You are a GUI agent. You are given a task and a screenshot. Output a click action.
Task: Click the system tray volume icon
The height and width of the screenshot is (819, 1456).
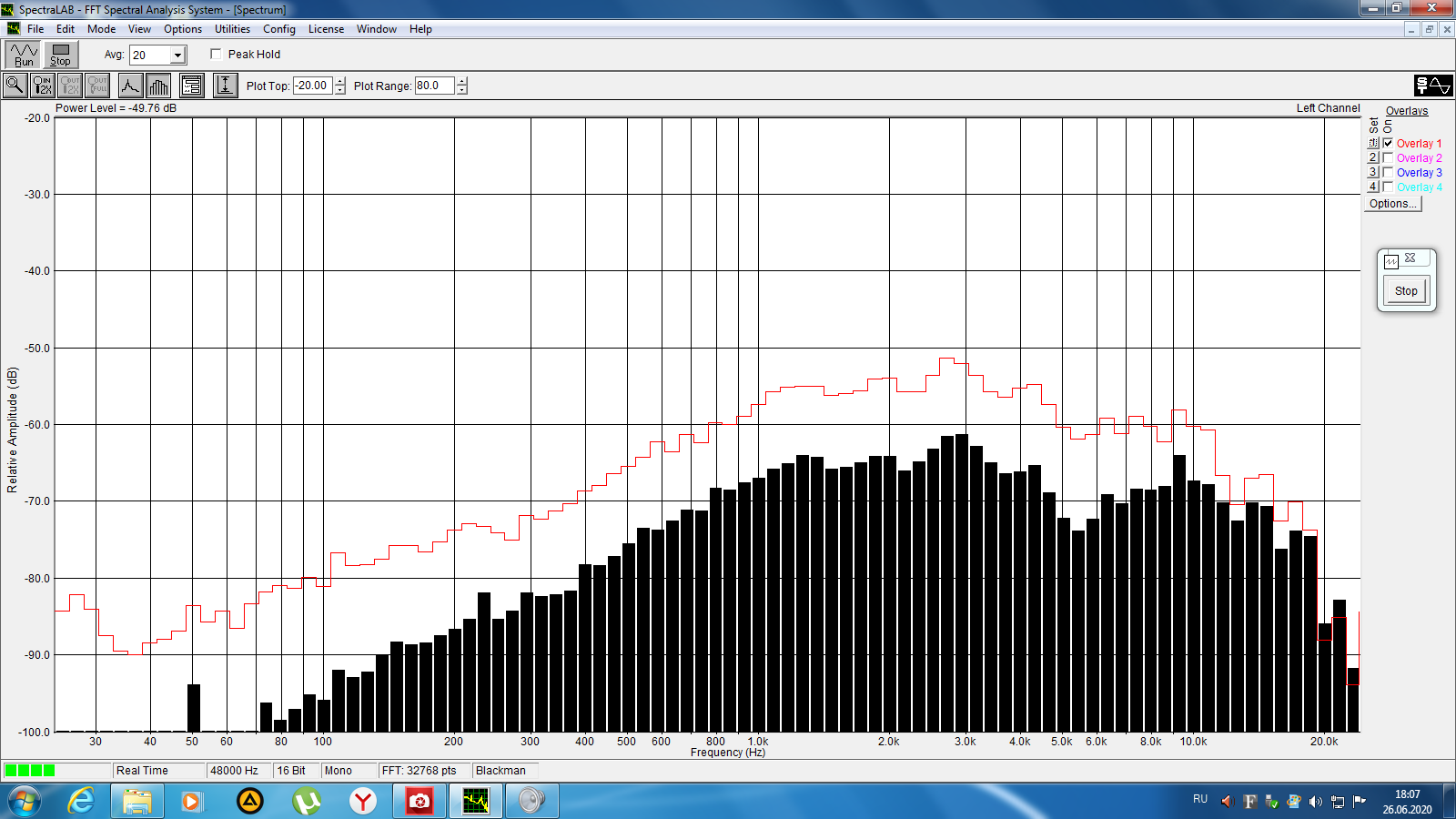[1315, 802]
